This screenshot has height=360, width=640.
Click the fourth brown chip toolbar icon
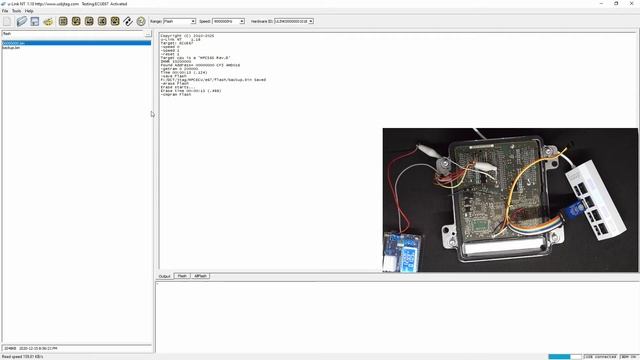102,21
